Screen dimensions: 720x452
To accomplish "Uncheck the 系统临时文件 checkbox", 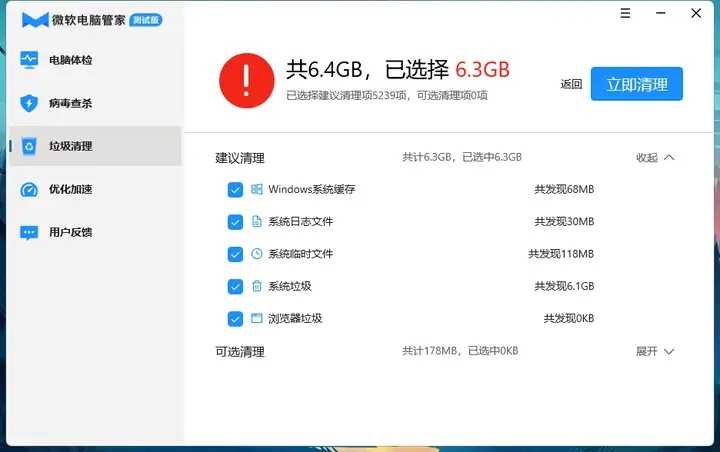I will [235, 254].
